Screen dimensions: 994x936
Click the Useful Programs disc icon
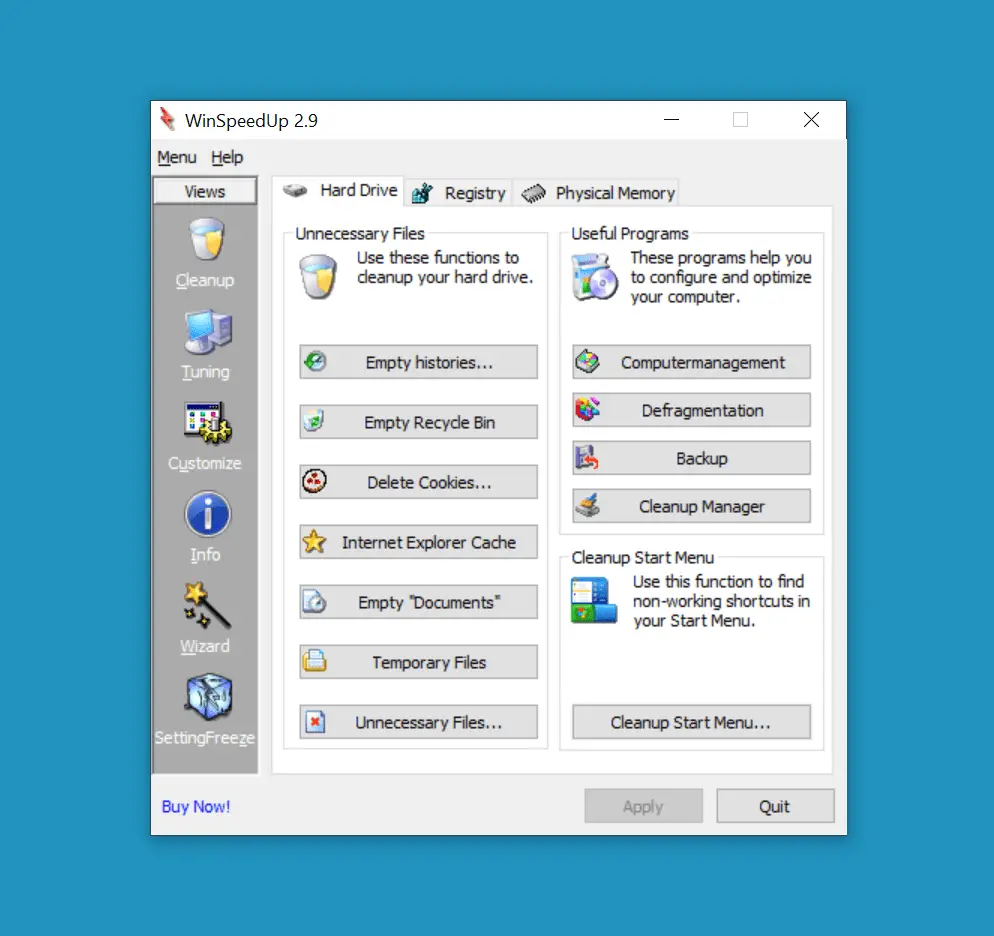pos(594,276)
